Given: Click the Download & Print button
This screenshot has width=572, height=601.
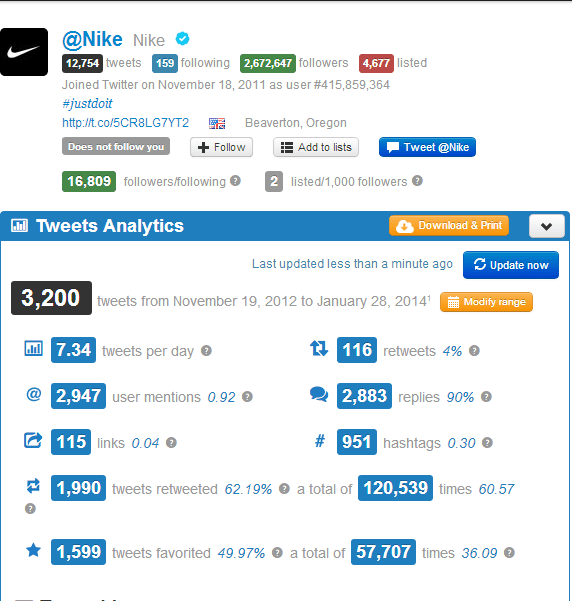Looking at the screenshot, I should [449, 225].
